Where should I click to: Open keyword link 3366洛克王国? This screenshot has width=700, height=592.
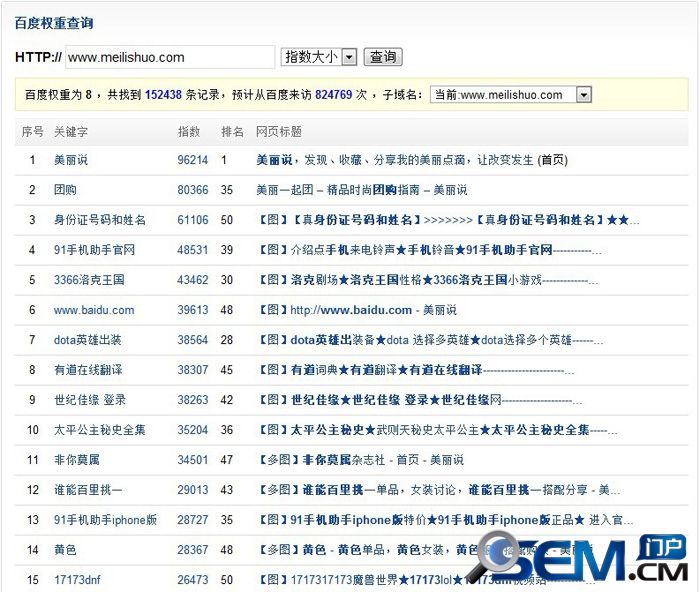click(x=89, y=279)
